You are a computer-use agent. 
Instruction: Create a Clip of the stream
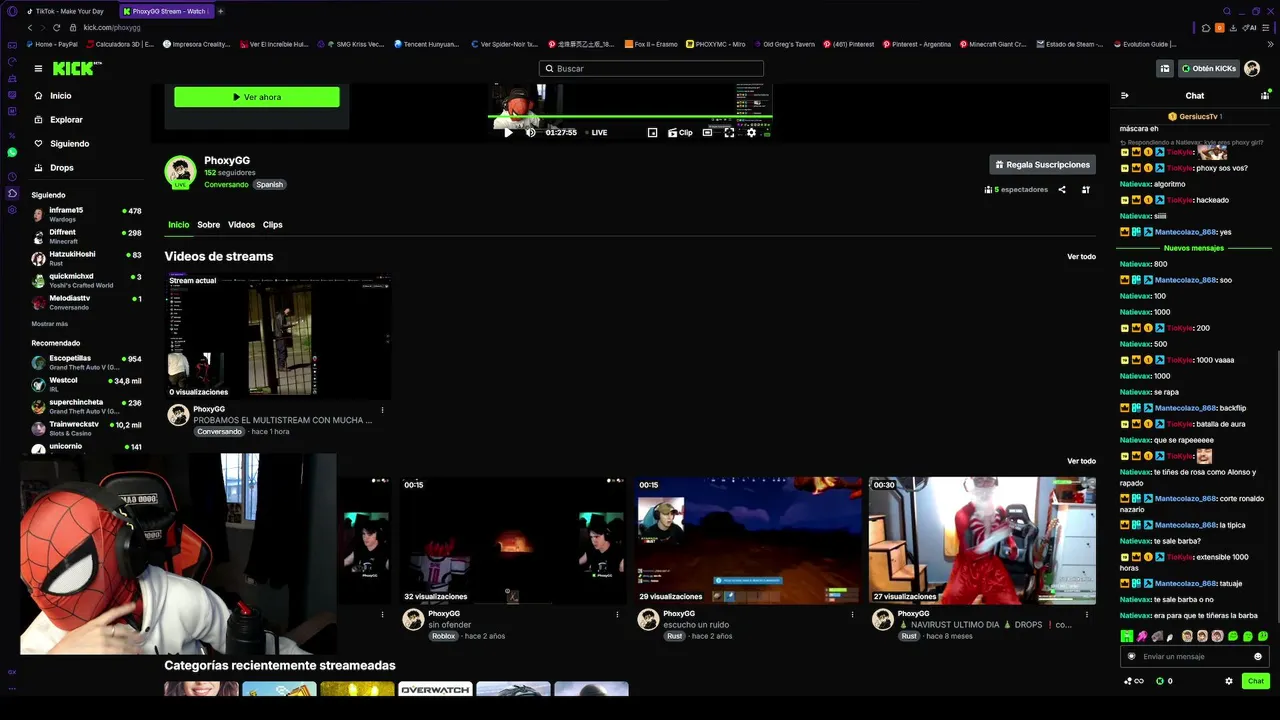[680, 132]
